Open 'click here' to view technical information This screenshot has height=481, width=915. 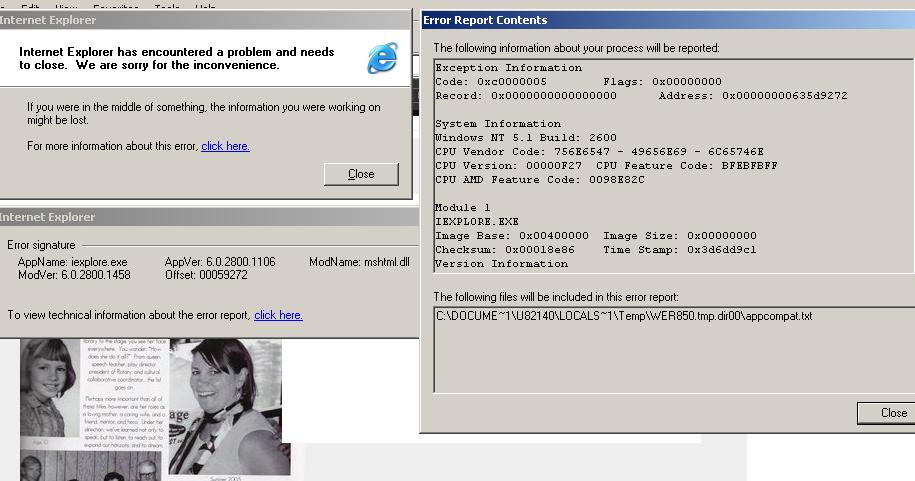pyautogui.click(x=278, y=315)
